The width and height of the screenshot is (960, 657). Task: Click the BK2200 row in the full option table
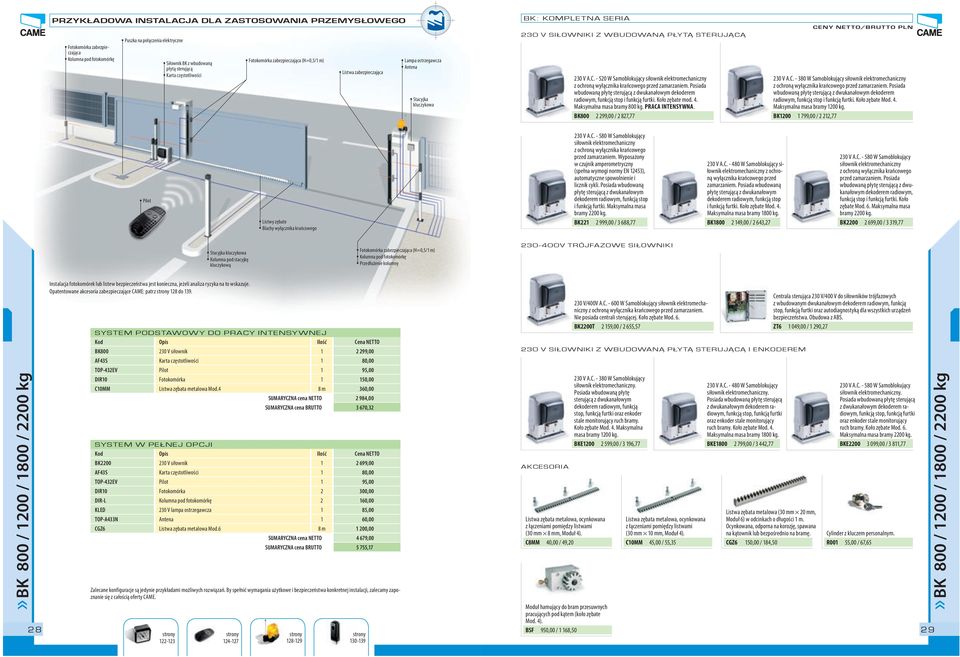point(245,464)
